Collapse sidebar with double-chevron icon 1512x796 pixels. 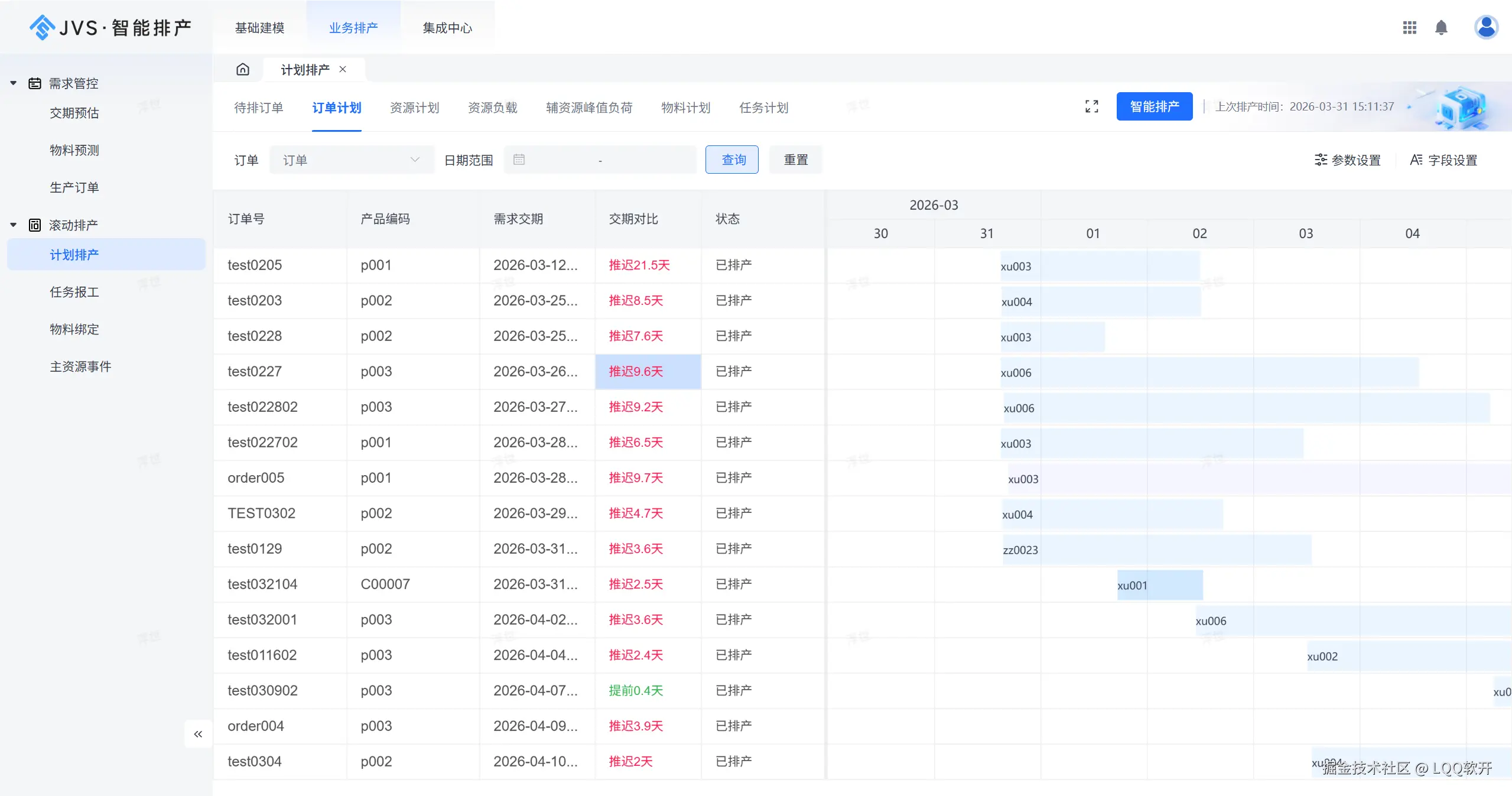(198, 734)
